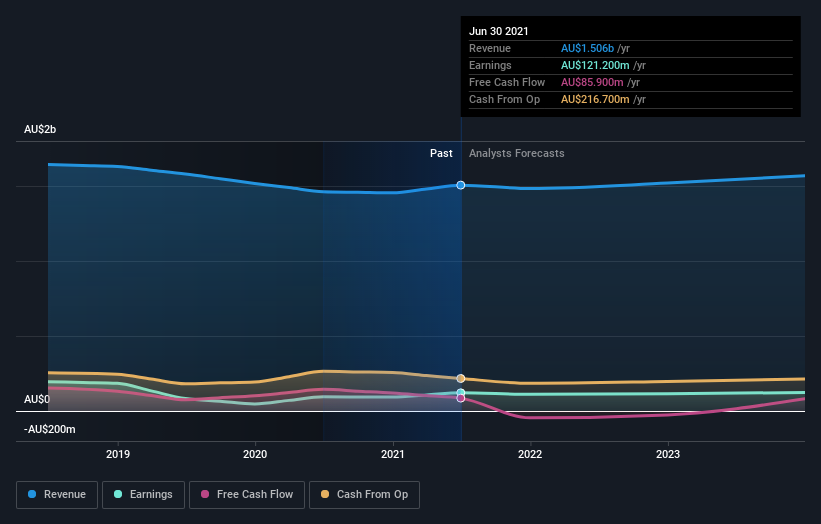
Task: Click the AU$0 y-axis label
Action: [x=37, y=399]
